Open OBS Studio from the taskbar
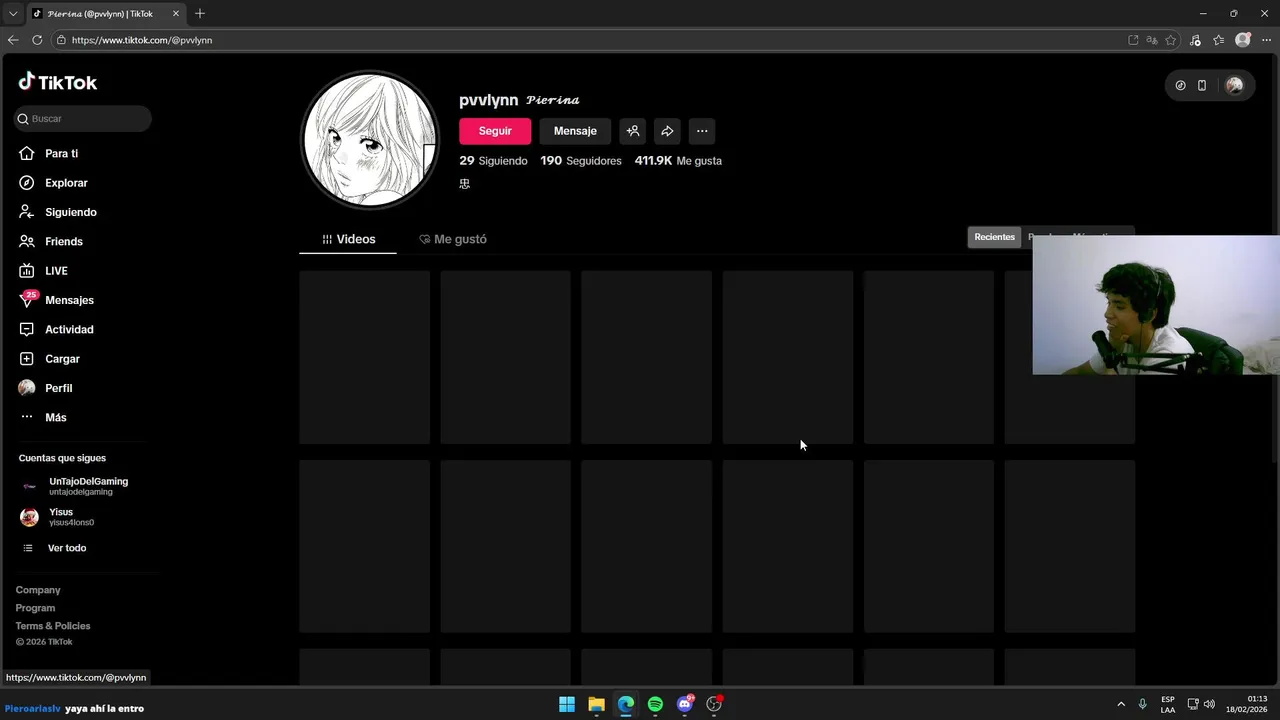Viewport: 1280px width, 720px height. point(714,704)
